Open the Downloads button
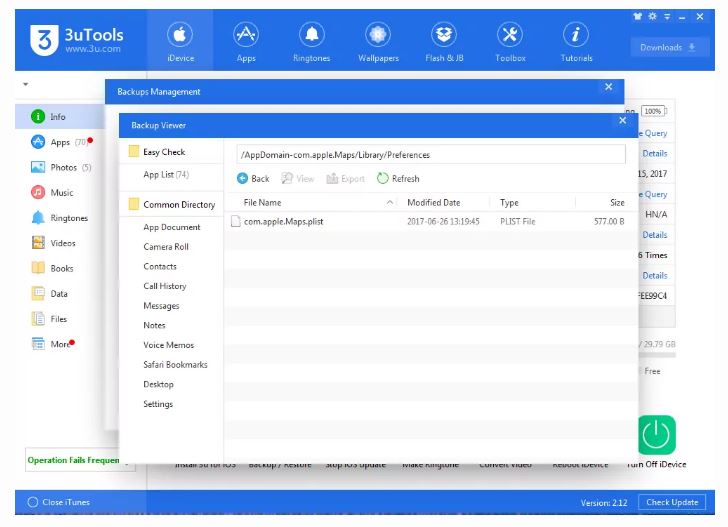Image resolution: width=728 pixels, height=527 pixels. 670,47
